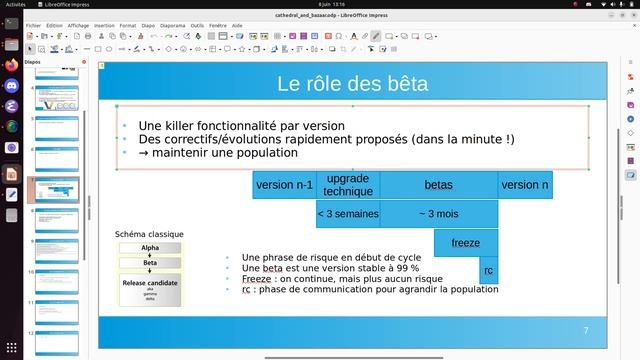Screen dimensions: 640x360
Task: Open the New document dropdown arrow
Action: tap(37, 36)
